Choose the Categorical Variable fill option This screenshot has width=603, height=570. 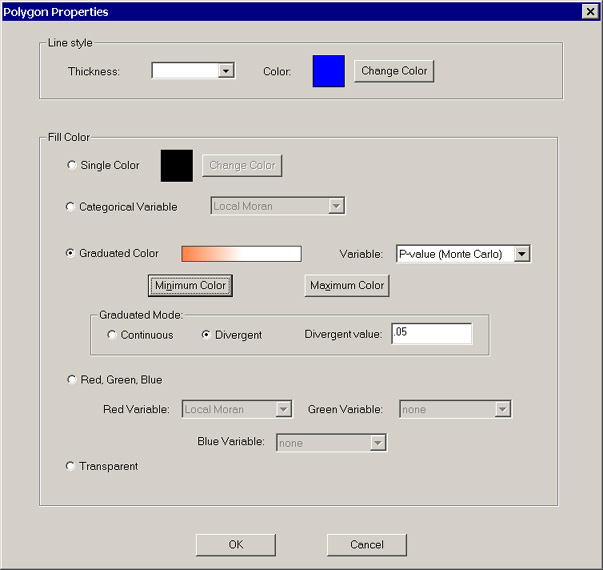[x=71, y=207]
